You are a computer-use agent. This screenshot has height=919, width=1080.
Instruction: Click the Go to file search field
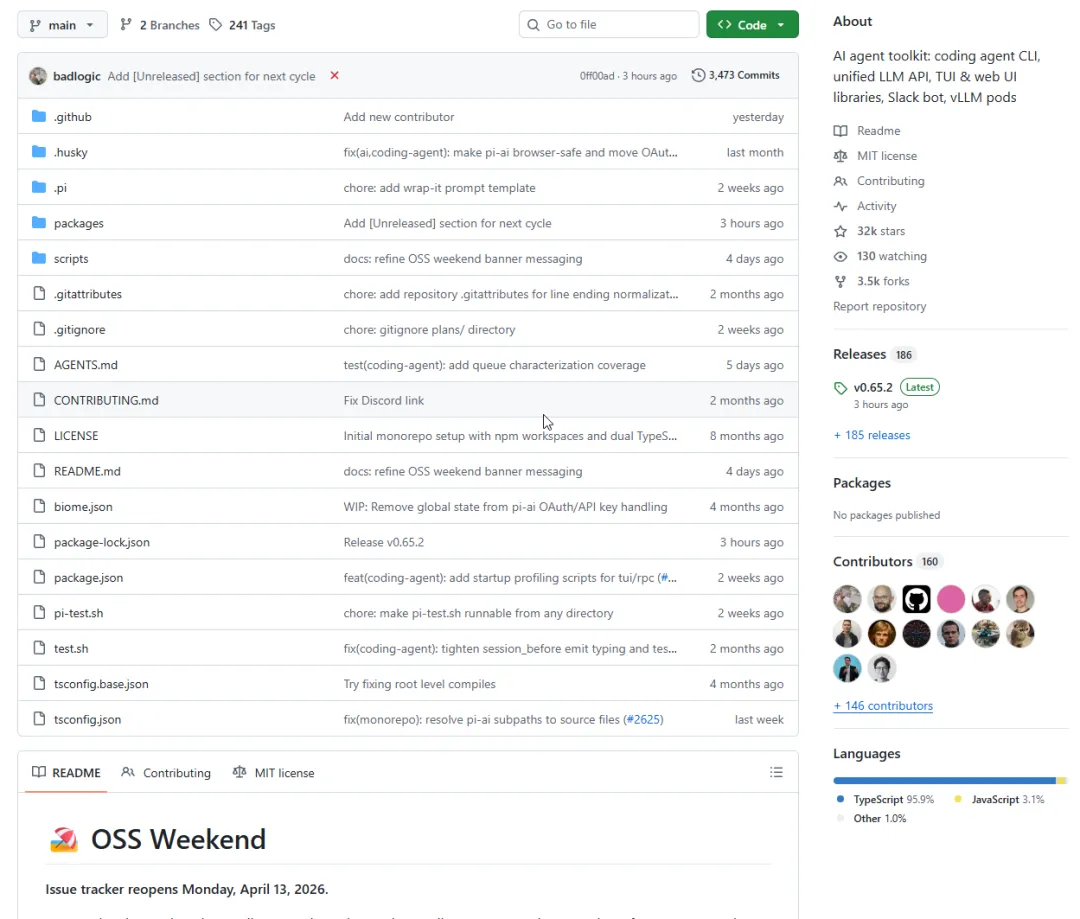609,25
